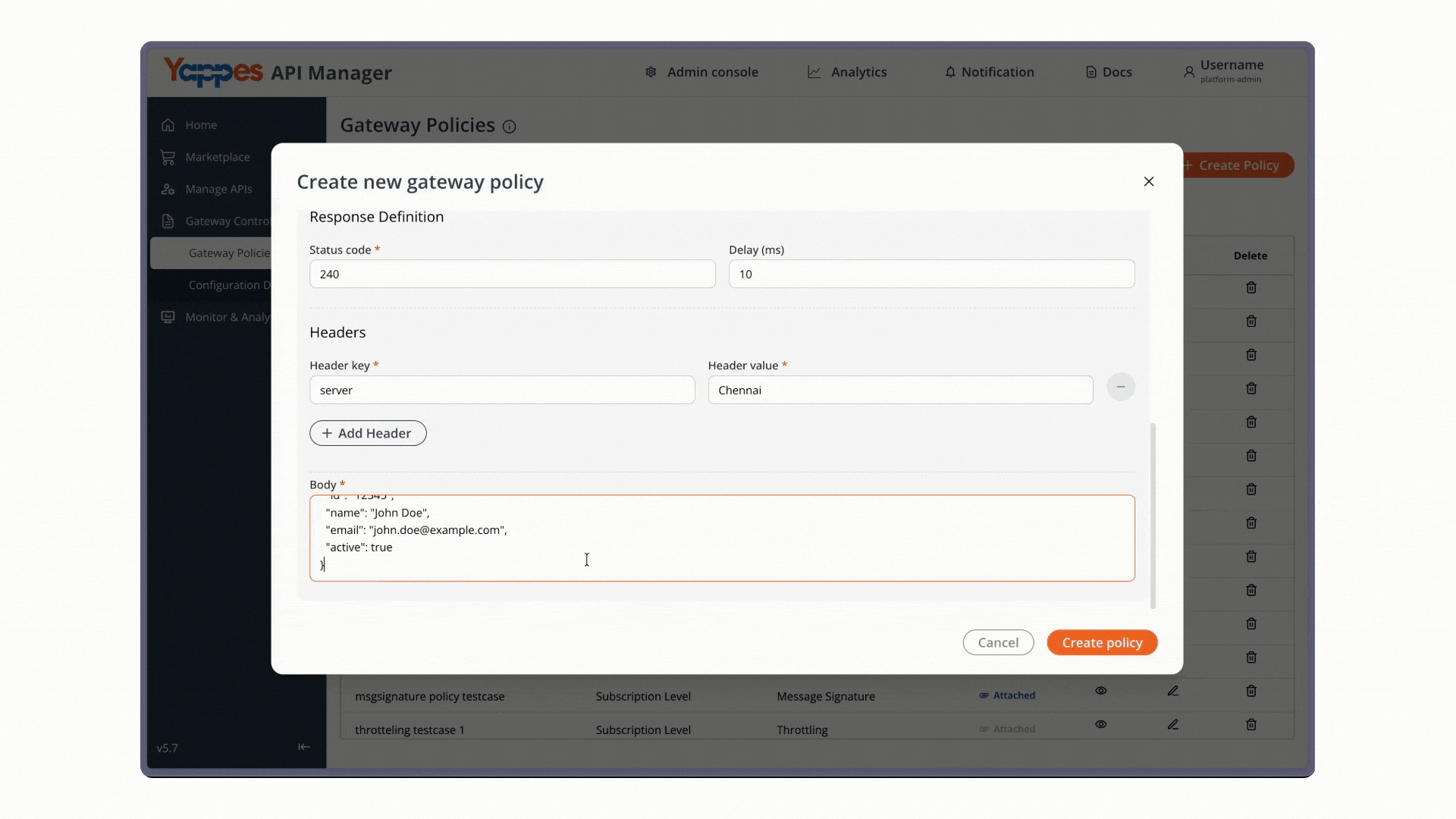Remove the server header row with minus icon

[x=1120, y=387]
